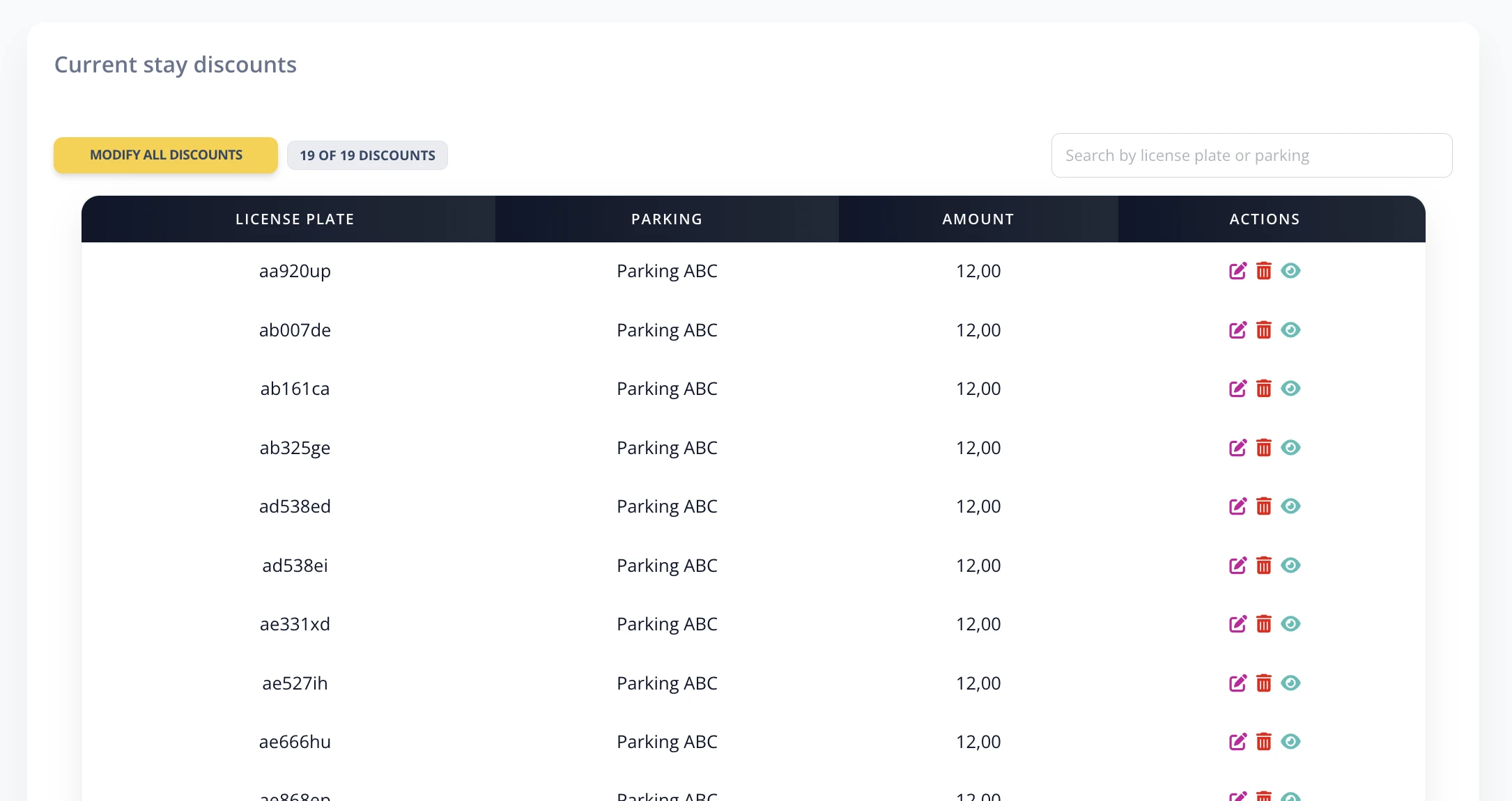Click the 19 of 19 Discounts badge
The height and width of the screenshot is (801, 1512).
tap(367, 155)
